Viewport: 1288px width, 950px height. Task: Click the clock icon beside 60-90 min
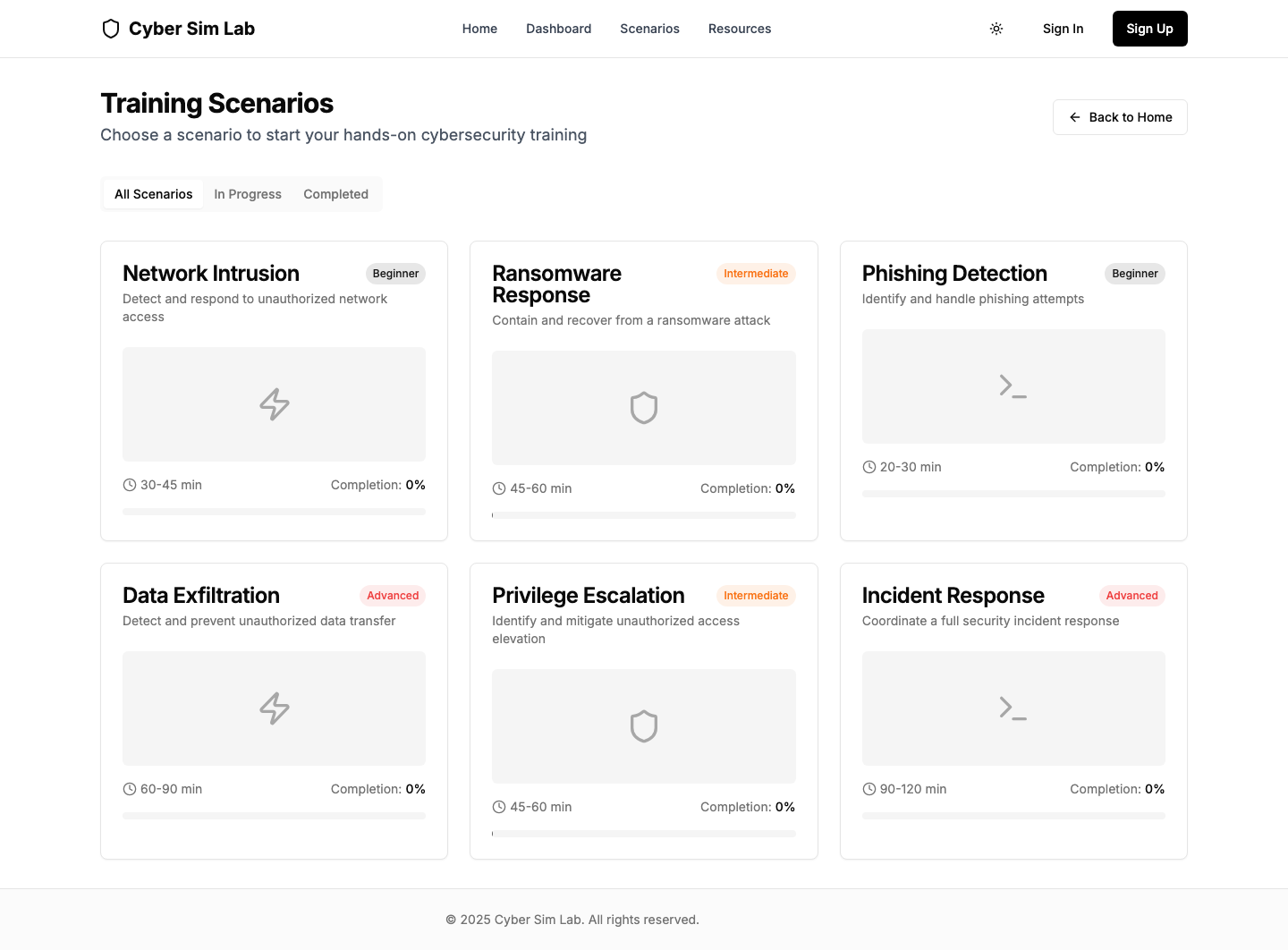(x=130, y=789)
